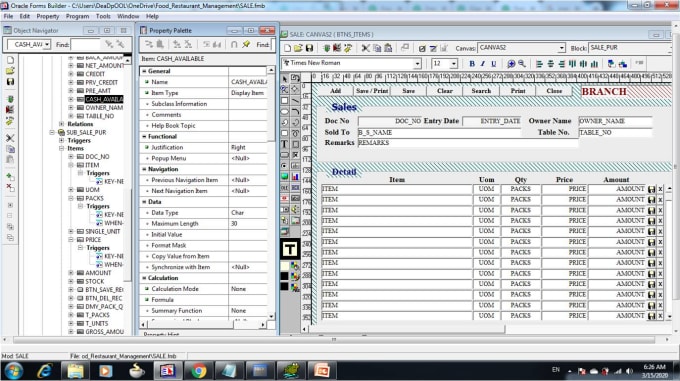
Task: Click the Send to Back icon
Action: [623, 64]
